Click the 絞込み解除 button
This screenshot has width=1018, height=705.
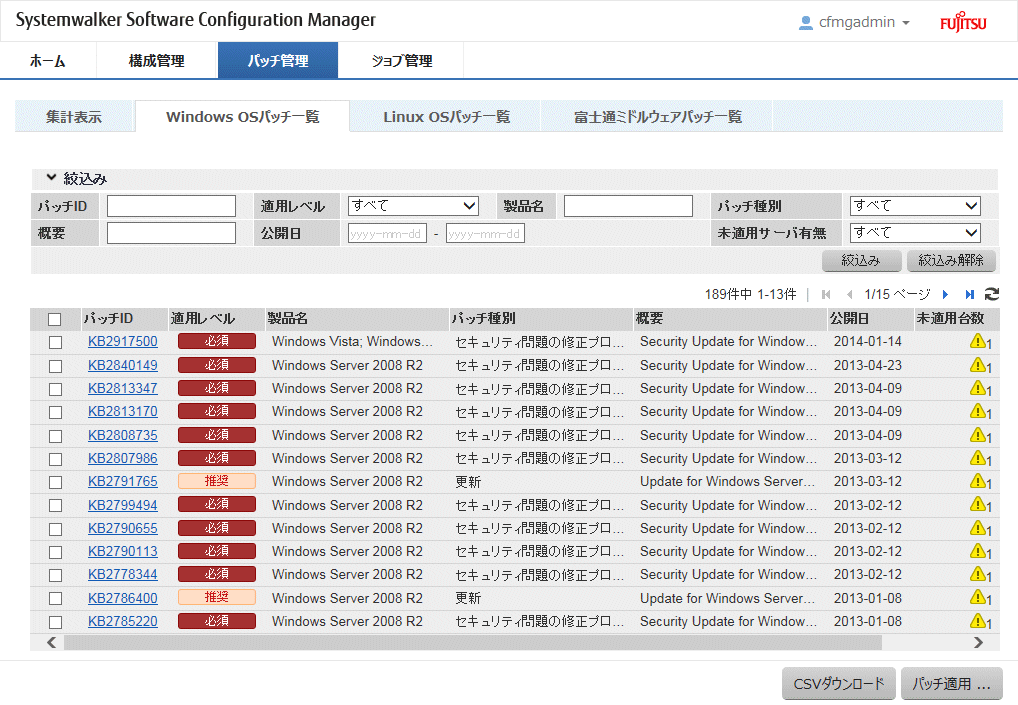point(950,260)
